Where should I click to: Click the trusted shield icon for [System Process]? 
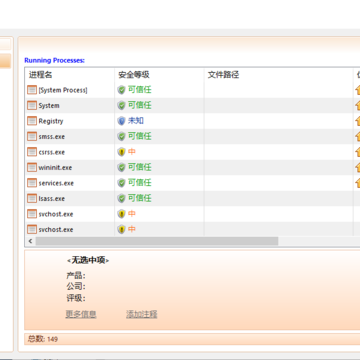pyautogui.click(x=121, y=90)
